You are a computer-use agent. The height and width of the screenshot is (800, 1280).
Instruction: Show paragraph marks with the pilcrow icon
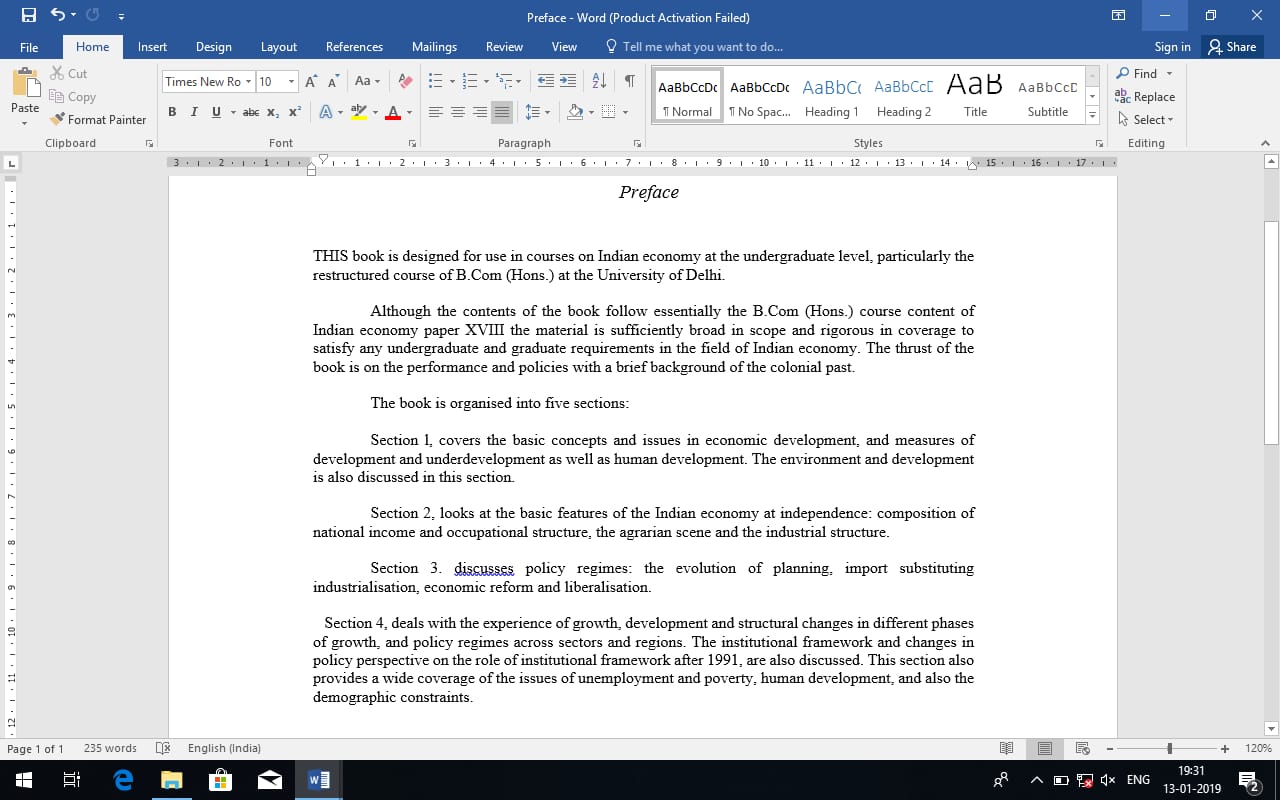[629, 81]
